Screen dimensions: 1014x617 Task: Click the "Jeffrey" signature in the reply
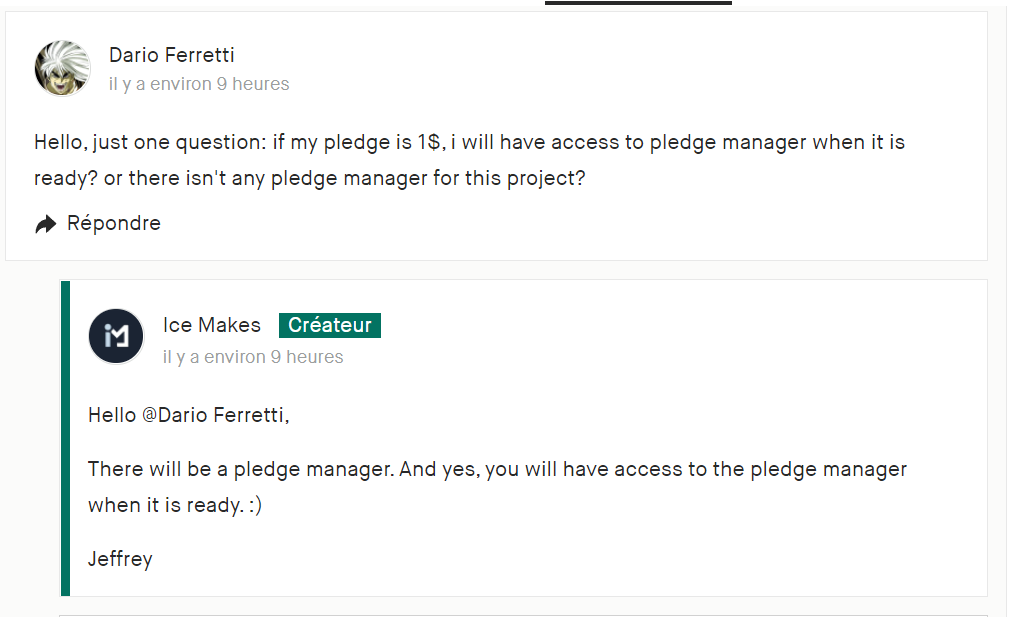120,559
